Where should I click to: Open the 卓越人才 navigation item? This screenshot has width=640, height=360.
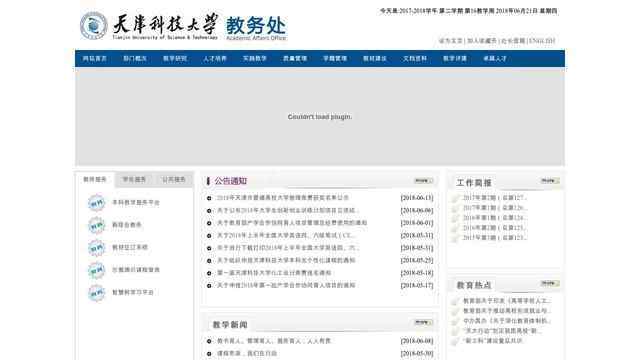click(495, 58)
